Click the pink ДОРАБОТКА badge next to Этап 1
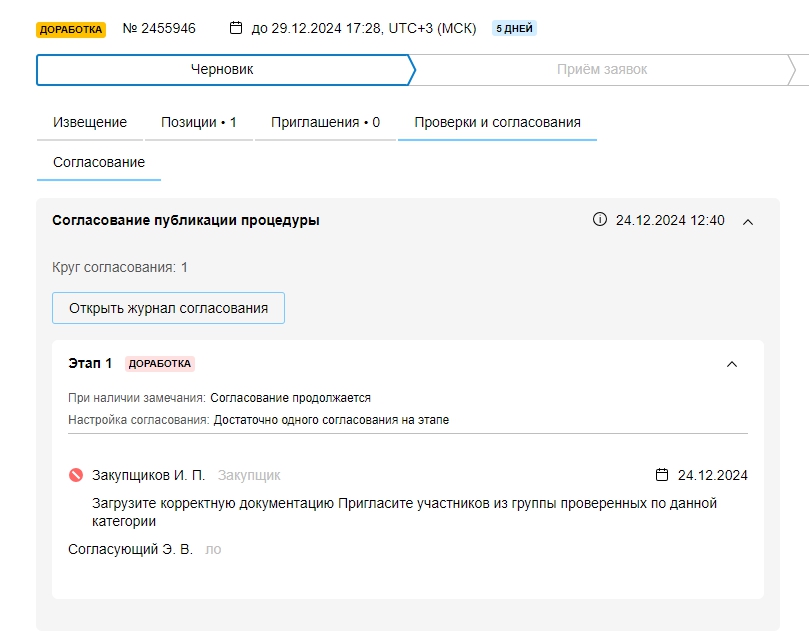The image size is (809, 631). pyautogui.click(x=160, y=364)
